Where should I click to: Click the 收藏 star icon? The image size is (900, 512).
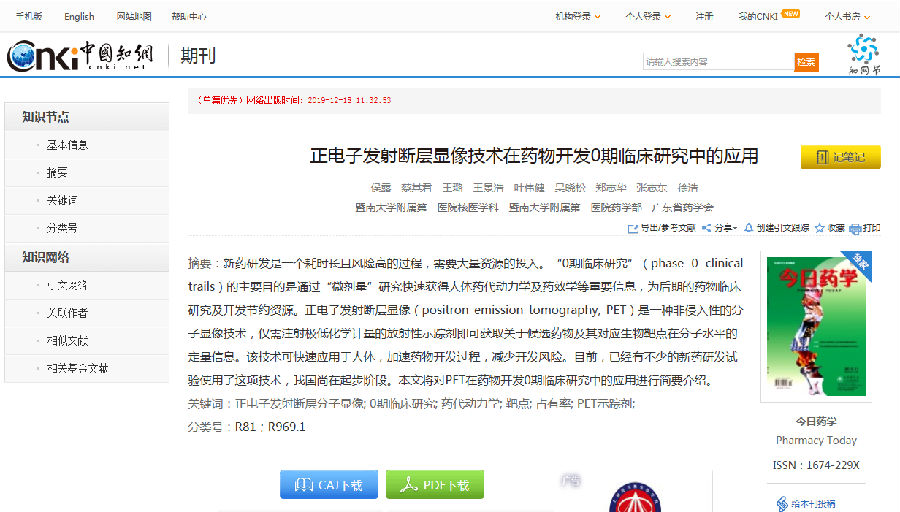(819, 228)
